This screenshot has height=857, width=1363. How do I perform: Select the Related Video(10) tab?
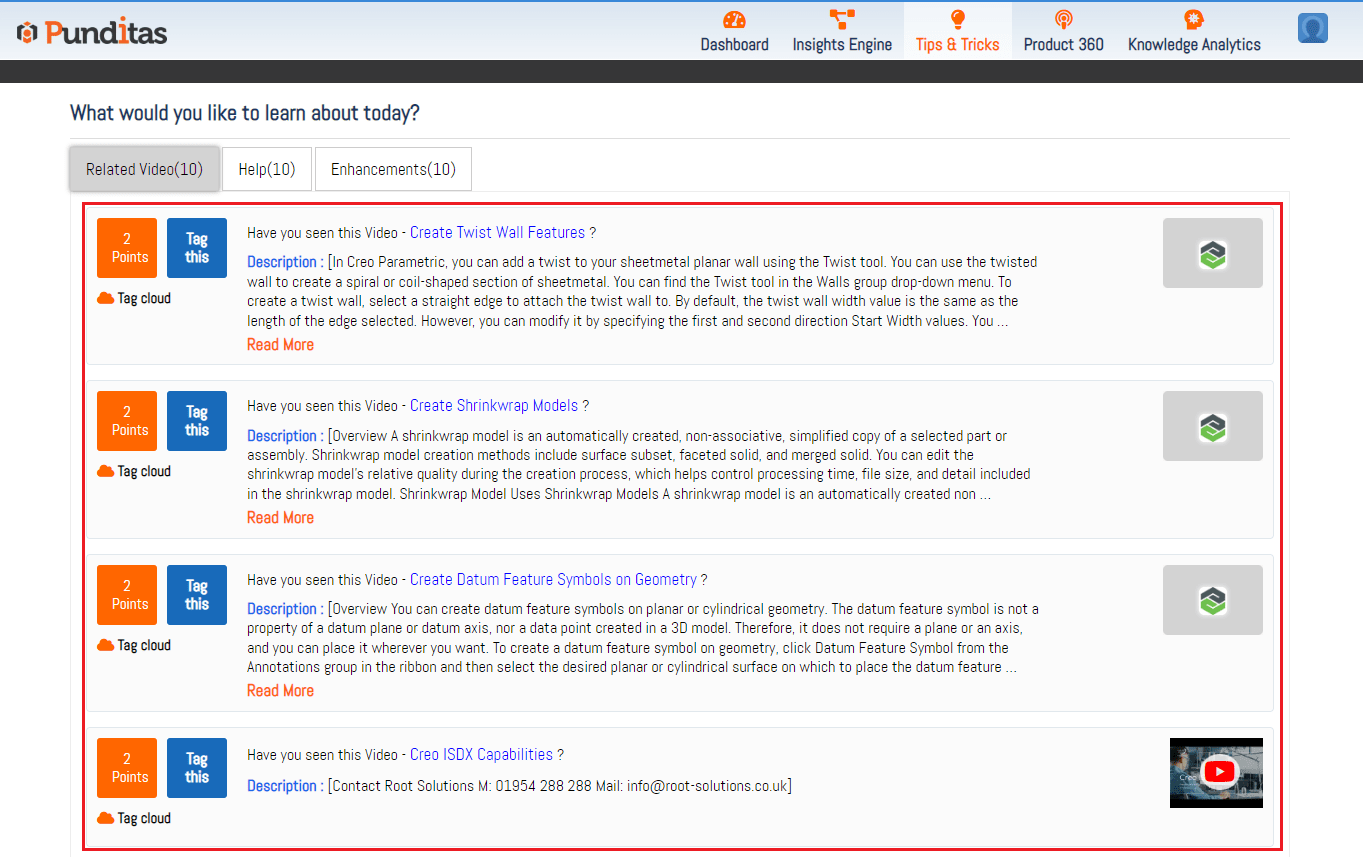[x=144, y=169]
